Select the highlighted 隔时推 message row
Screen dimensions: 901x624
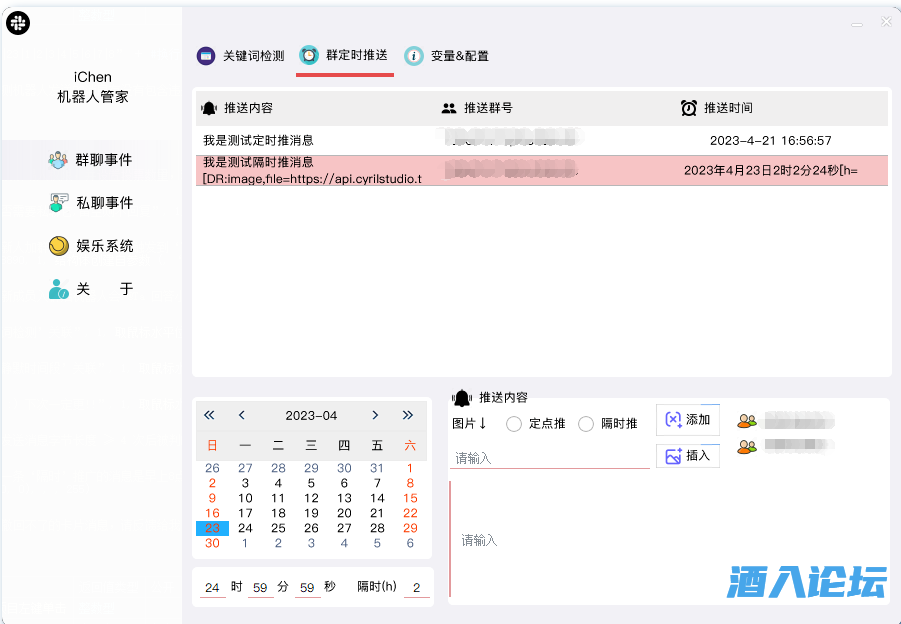pos(540,170)
